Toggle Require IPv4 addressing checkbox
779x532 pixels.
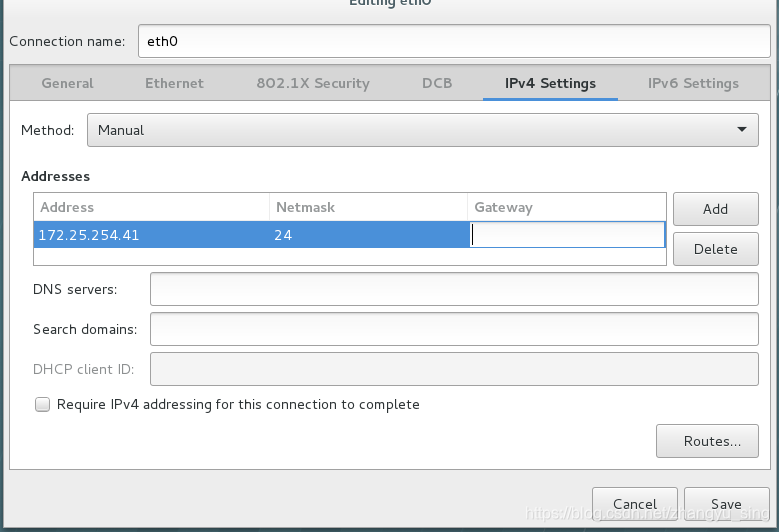(x=43, y=404)
